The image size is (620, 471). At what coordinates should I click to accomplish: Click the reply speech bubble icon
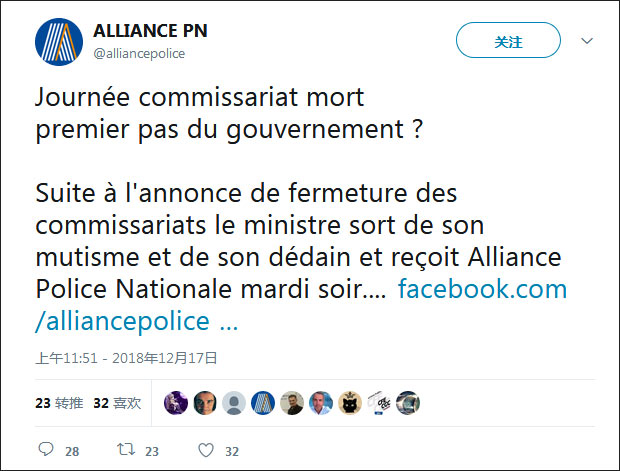point(46,451)
